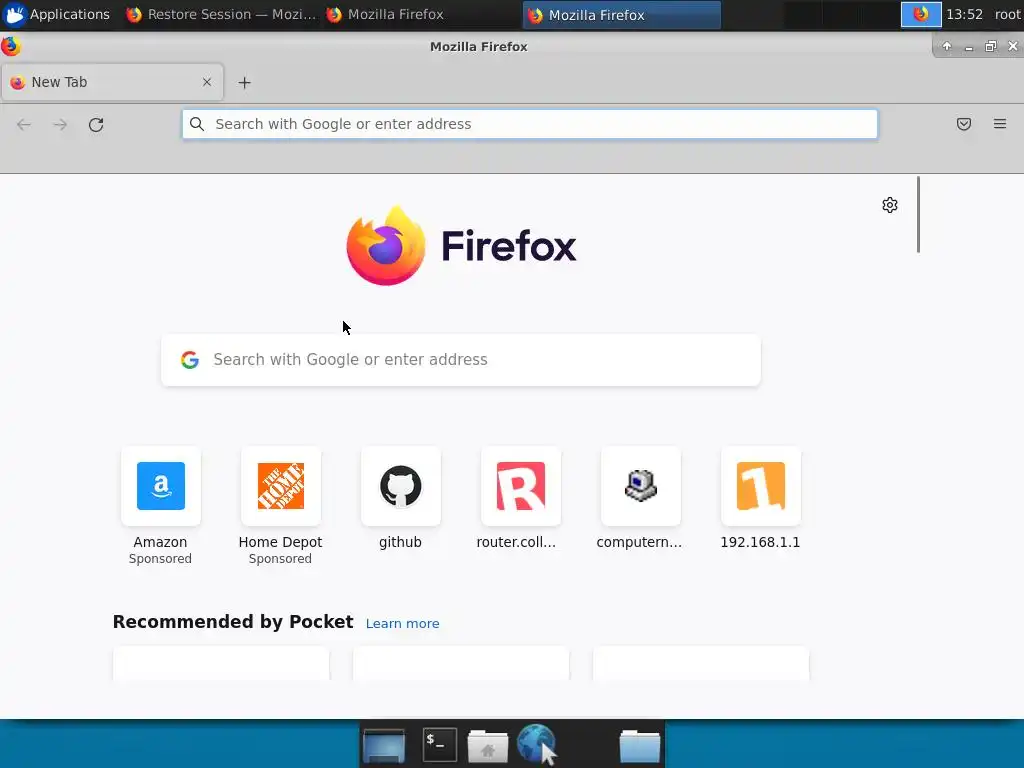Select the active Mozilla Firefox taskbar entry
The image size is (1024, 768).
[621, 15]
